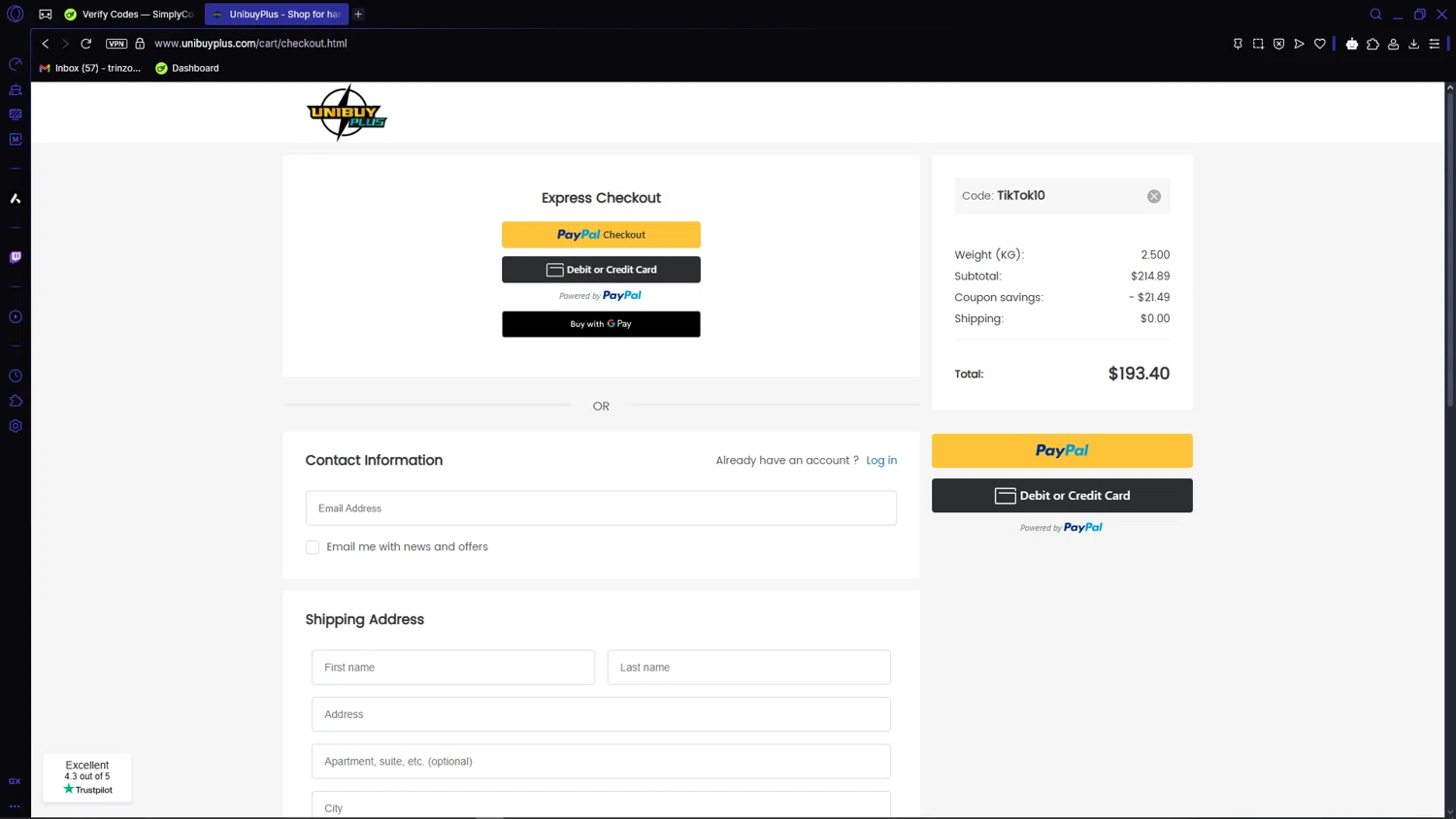The height and width of the screenshot is (819, 1456).
Task: Focus the Last name field
Action: [749, 668]
